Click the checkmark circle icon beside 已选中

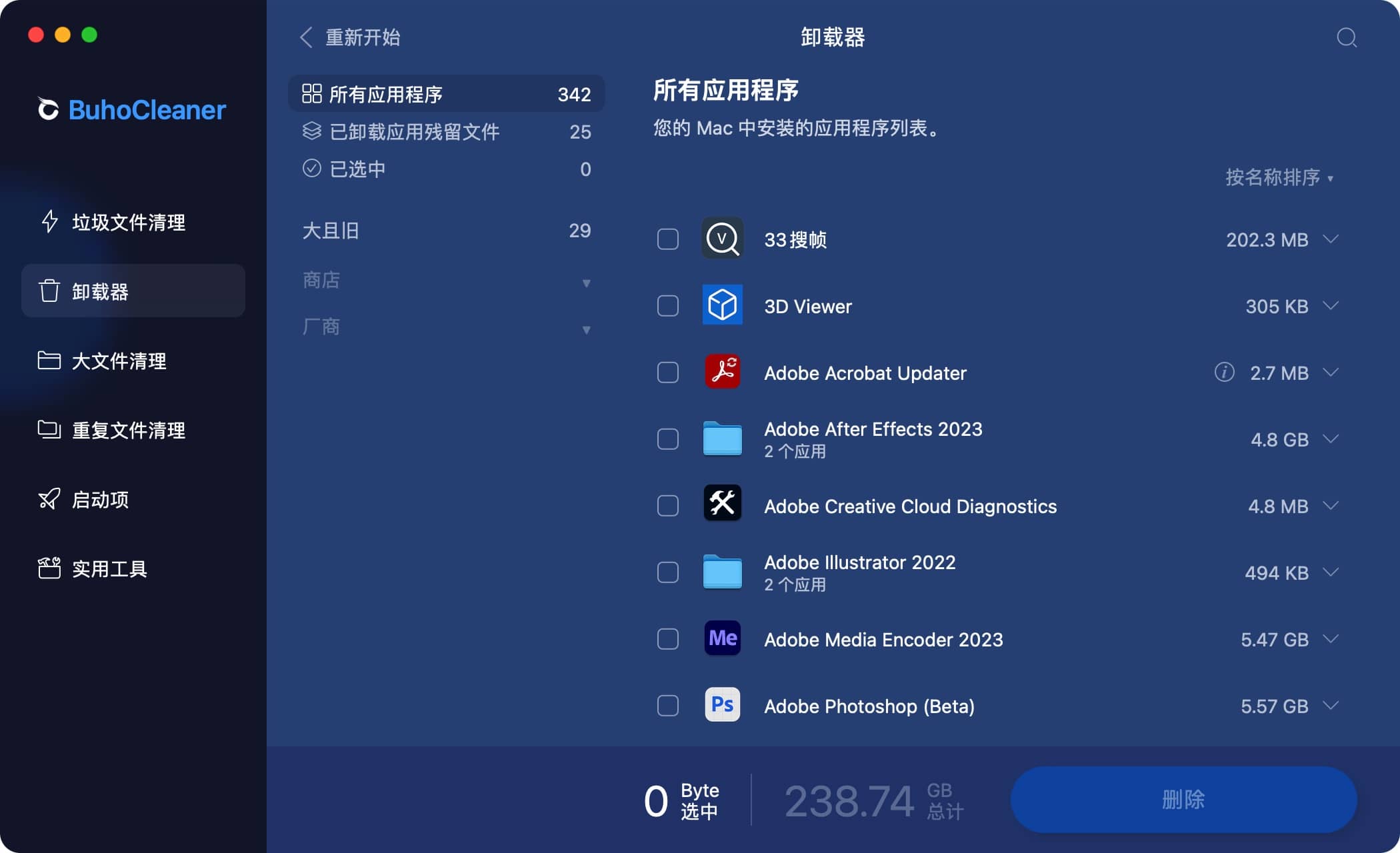[312, 169]
